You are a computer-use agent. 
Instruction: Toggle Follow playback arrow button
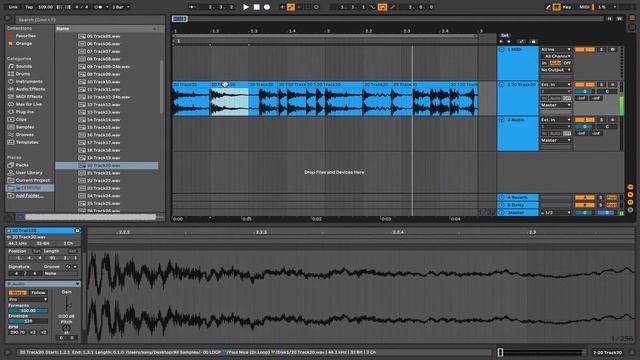193,7
